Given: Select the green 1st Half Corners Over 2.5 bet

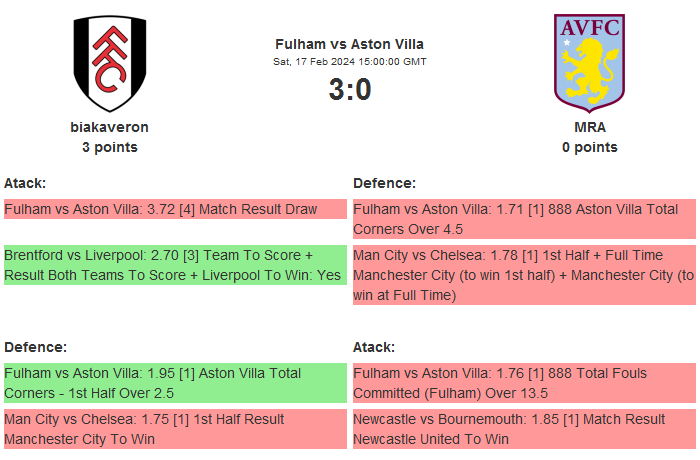Looking at the screenshot, I should 175,384.
